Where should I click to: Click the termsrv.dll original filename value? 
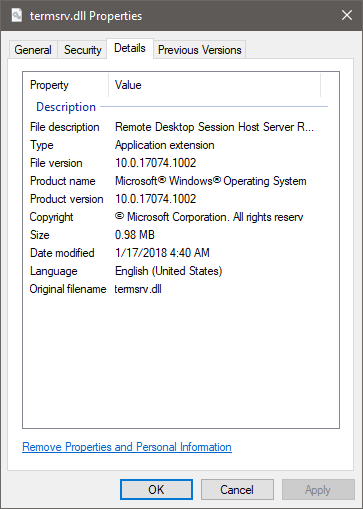pos(138,289)
